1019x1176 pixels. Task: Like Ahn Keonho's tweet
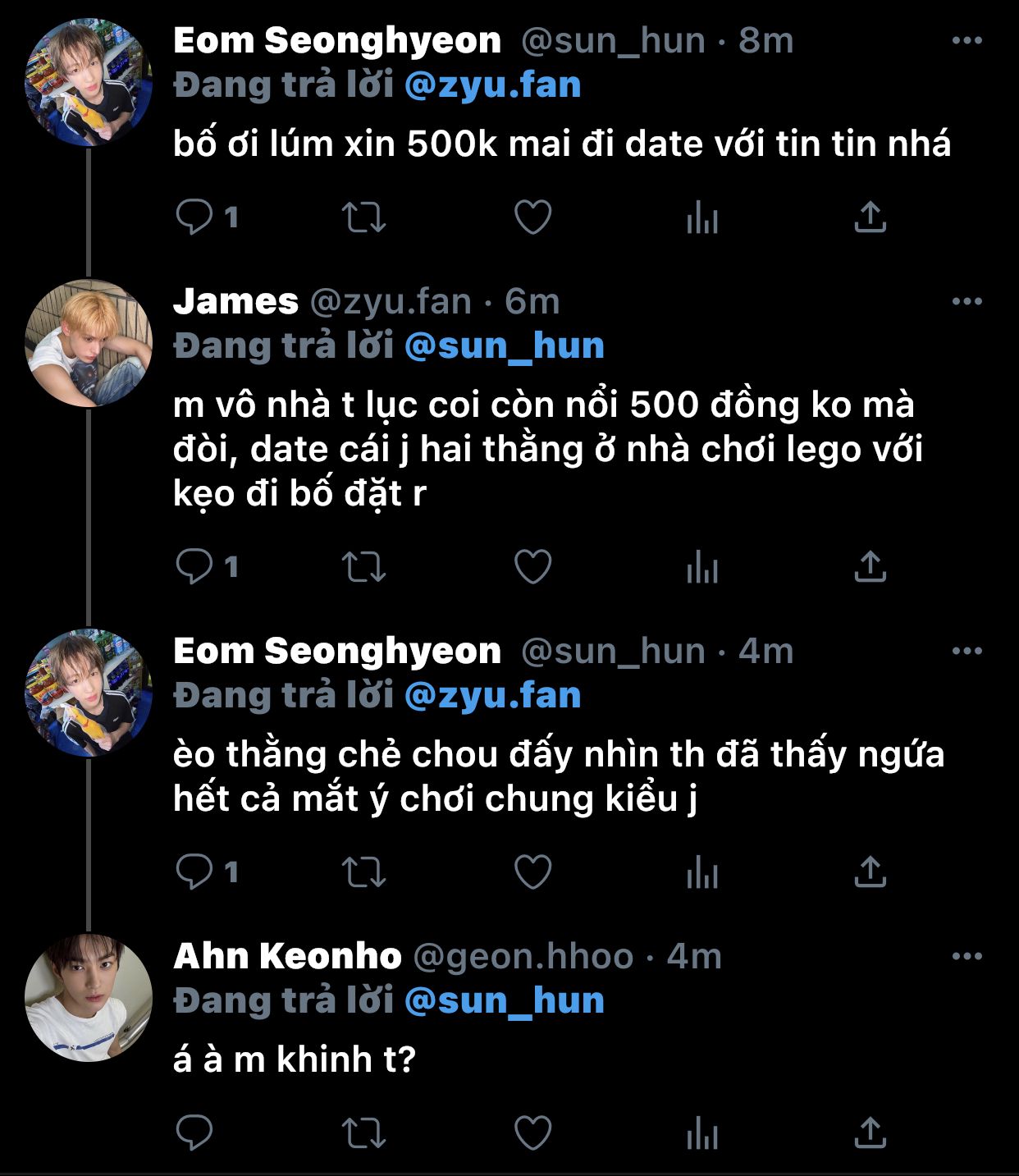coord(532,1133)
